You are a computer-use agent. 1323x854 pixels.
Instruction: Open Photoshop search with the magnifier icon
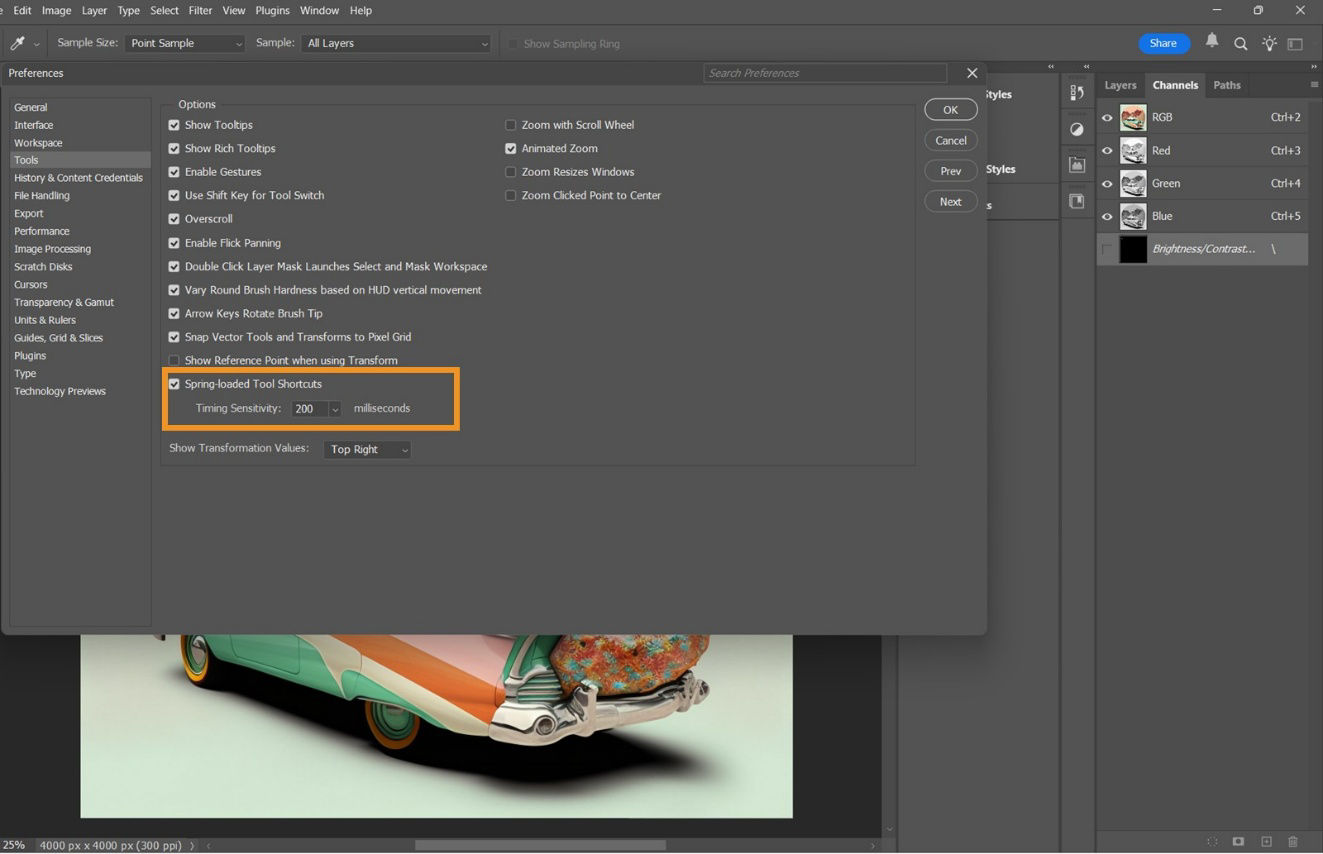tap(1240, 43)
